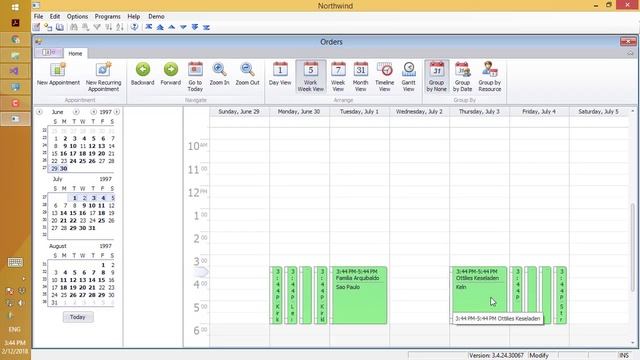Click the Wednesday, July 2 column header
This screenshot has height=360, width=640.
419,112
